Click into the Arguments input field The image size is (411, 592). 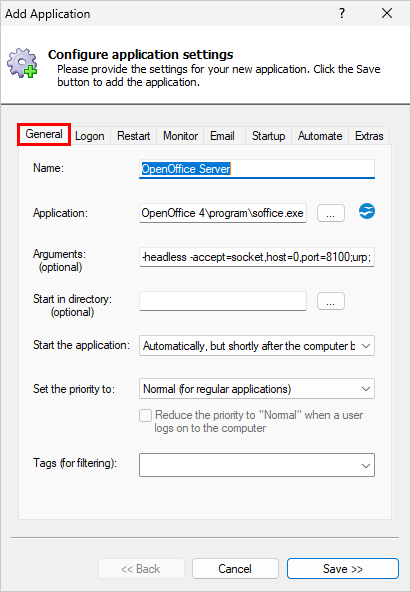[x=257, y=257]
